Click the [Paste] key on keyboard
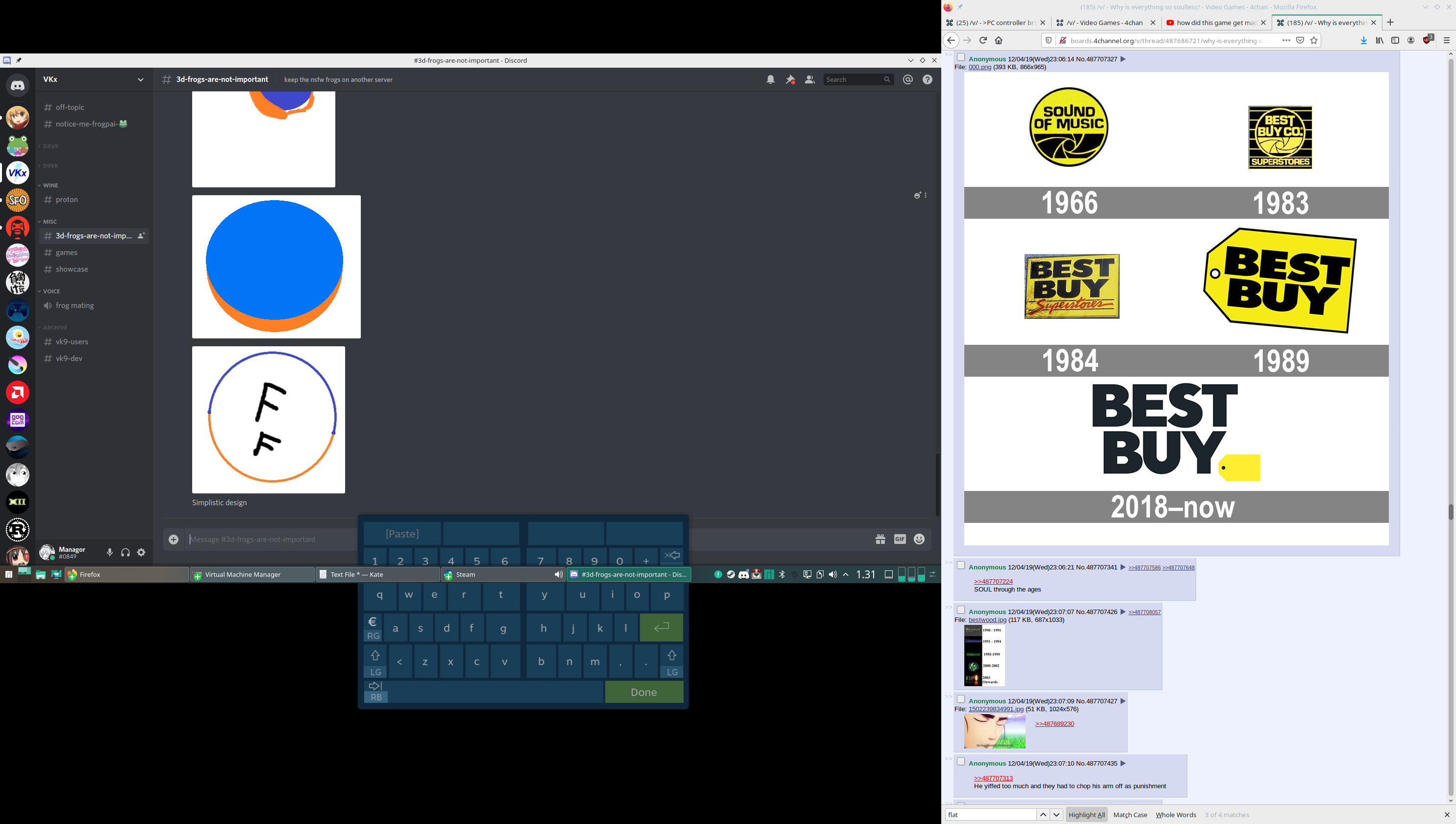Viewport: 1456px width, 824px height. click(402, 534)
